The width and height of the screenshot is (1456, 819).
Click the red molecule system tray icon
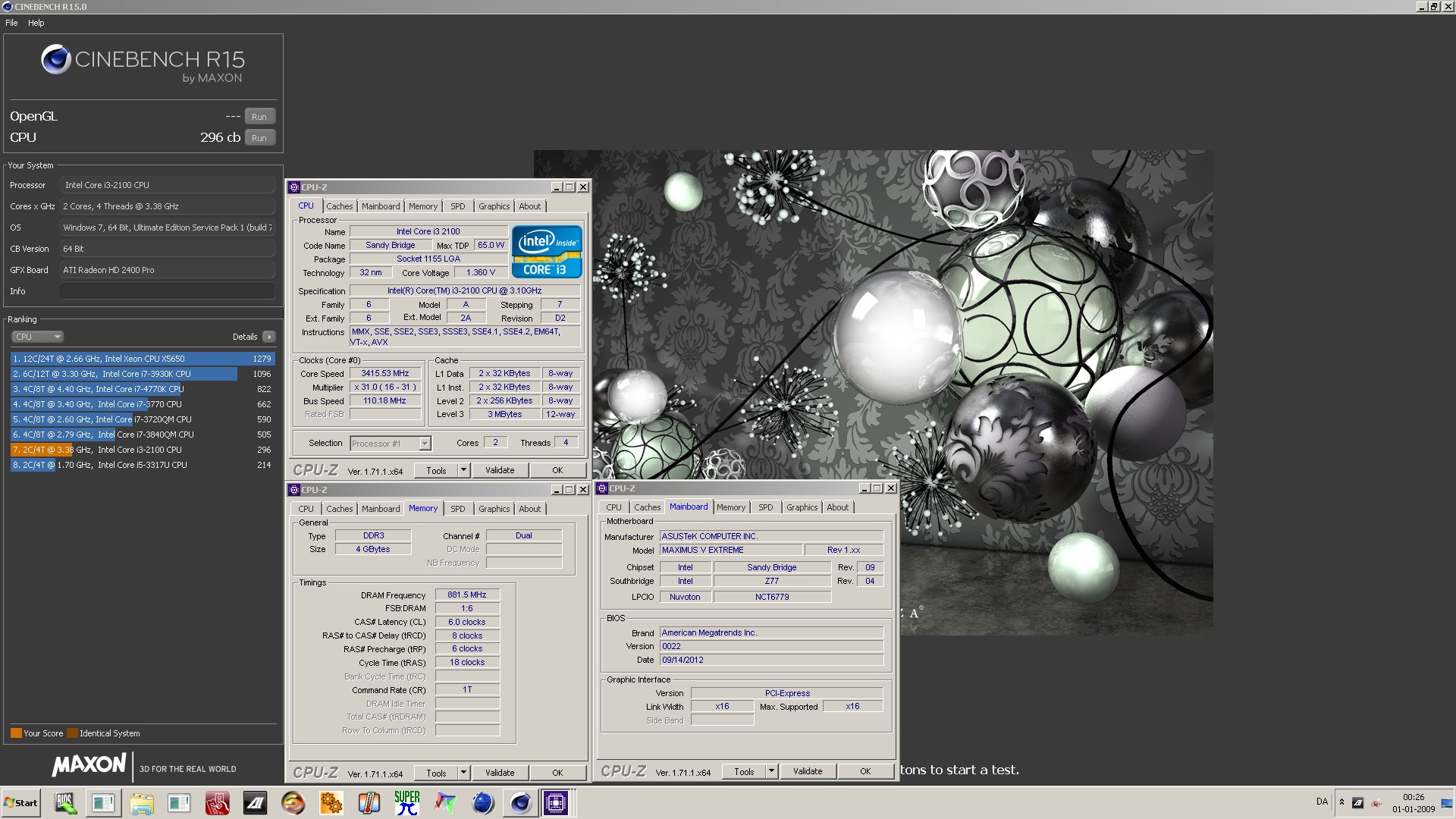(1375, 802)
